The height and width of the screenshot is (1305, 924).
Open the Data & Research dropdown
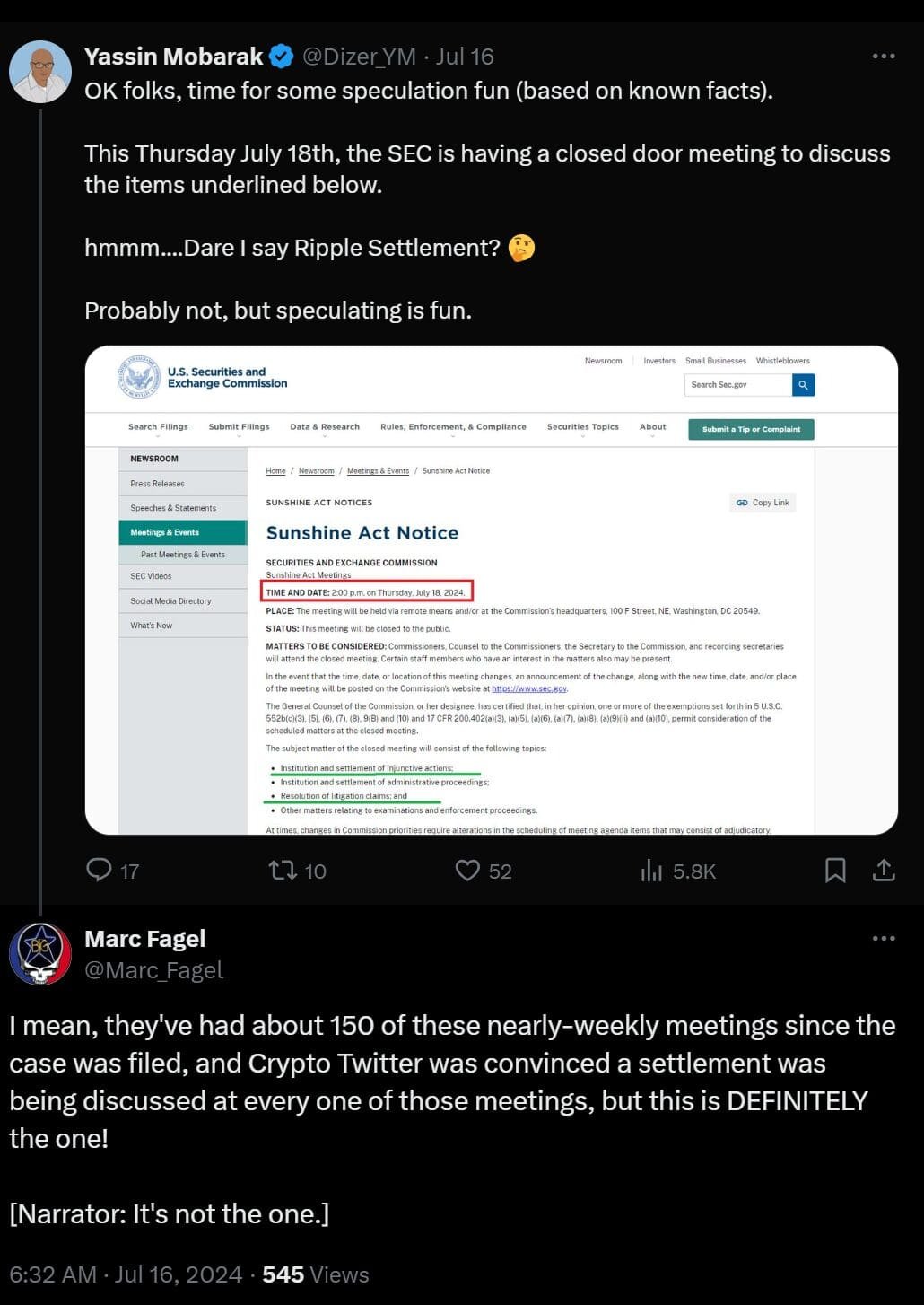click(x=324, y=429)
